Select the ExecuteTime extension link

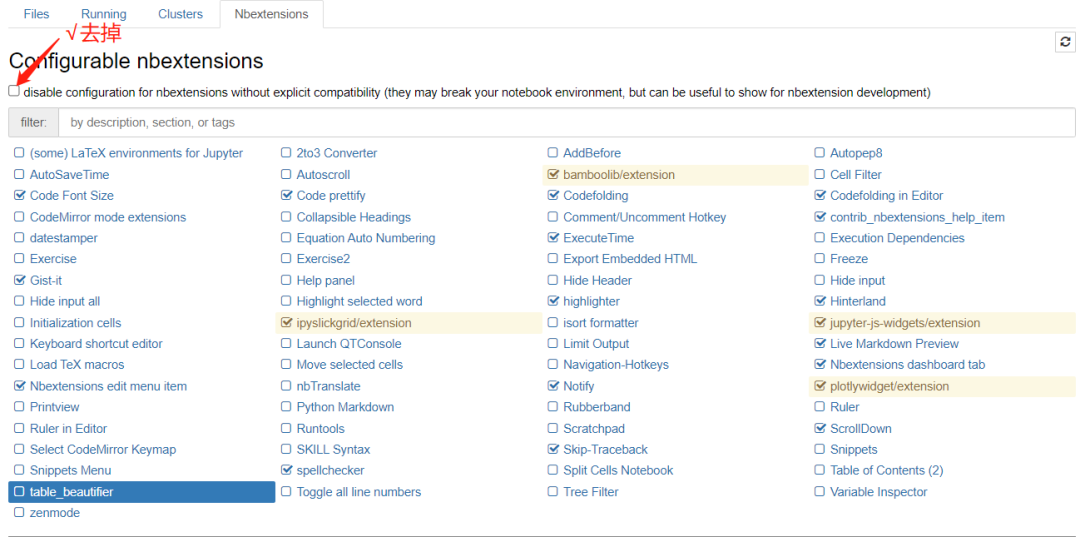pos(598,238)
